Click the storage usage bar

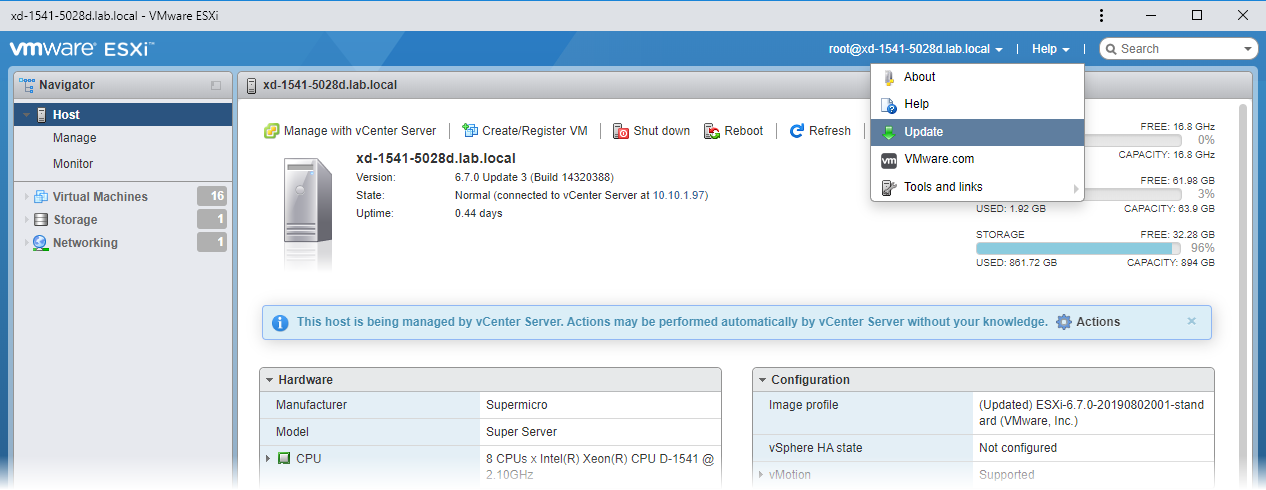[1079, 248]
